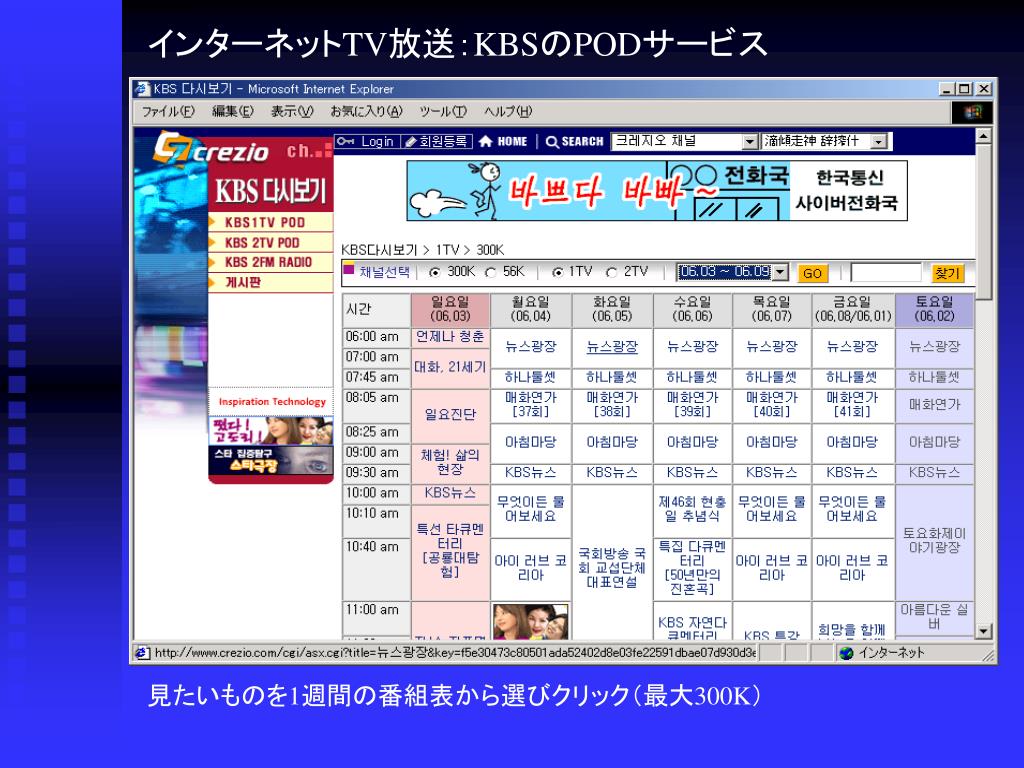
Task: Click the scroll up arrow of the page
Action: [983, 136]
